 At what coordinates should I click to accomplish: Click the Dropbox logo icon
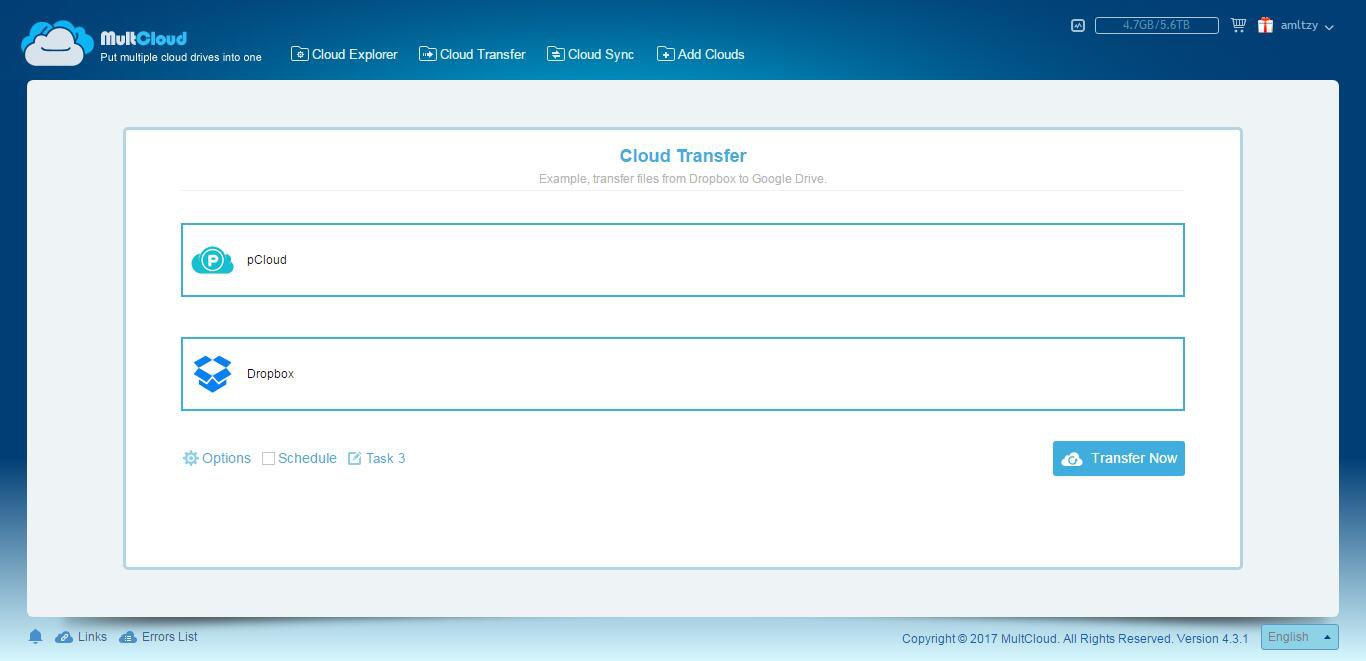212,374
